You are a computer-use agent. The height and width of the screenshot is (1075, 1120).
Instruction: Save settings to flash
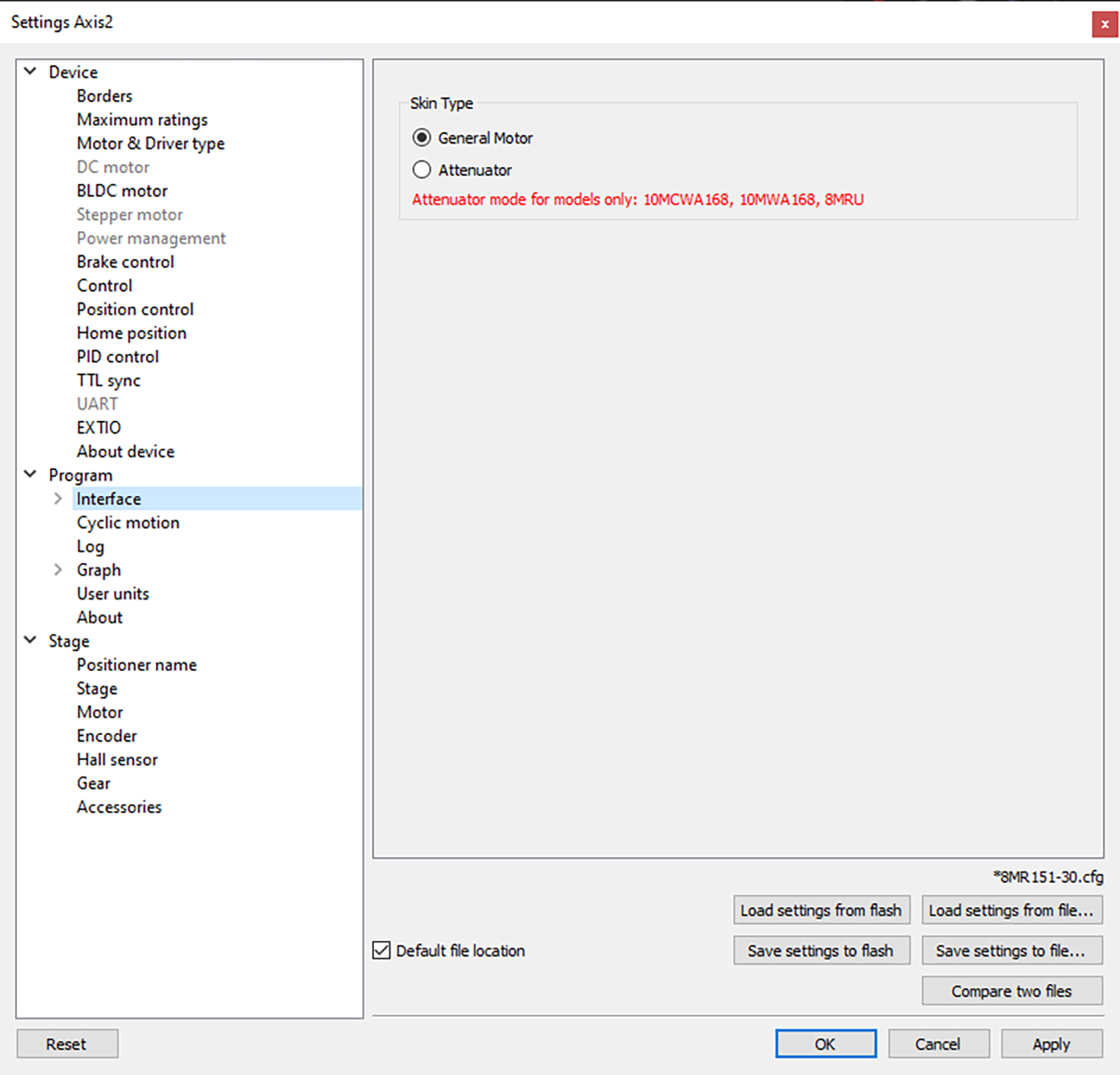pos(821,950)
